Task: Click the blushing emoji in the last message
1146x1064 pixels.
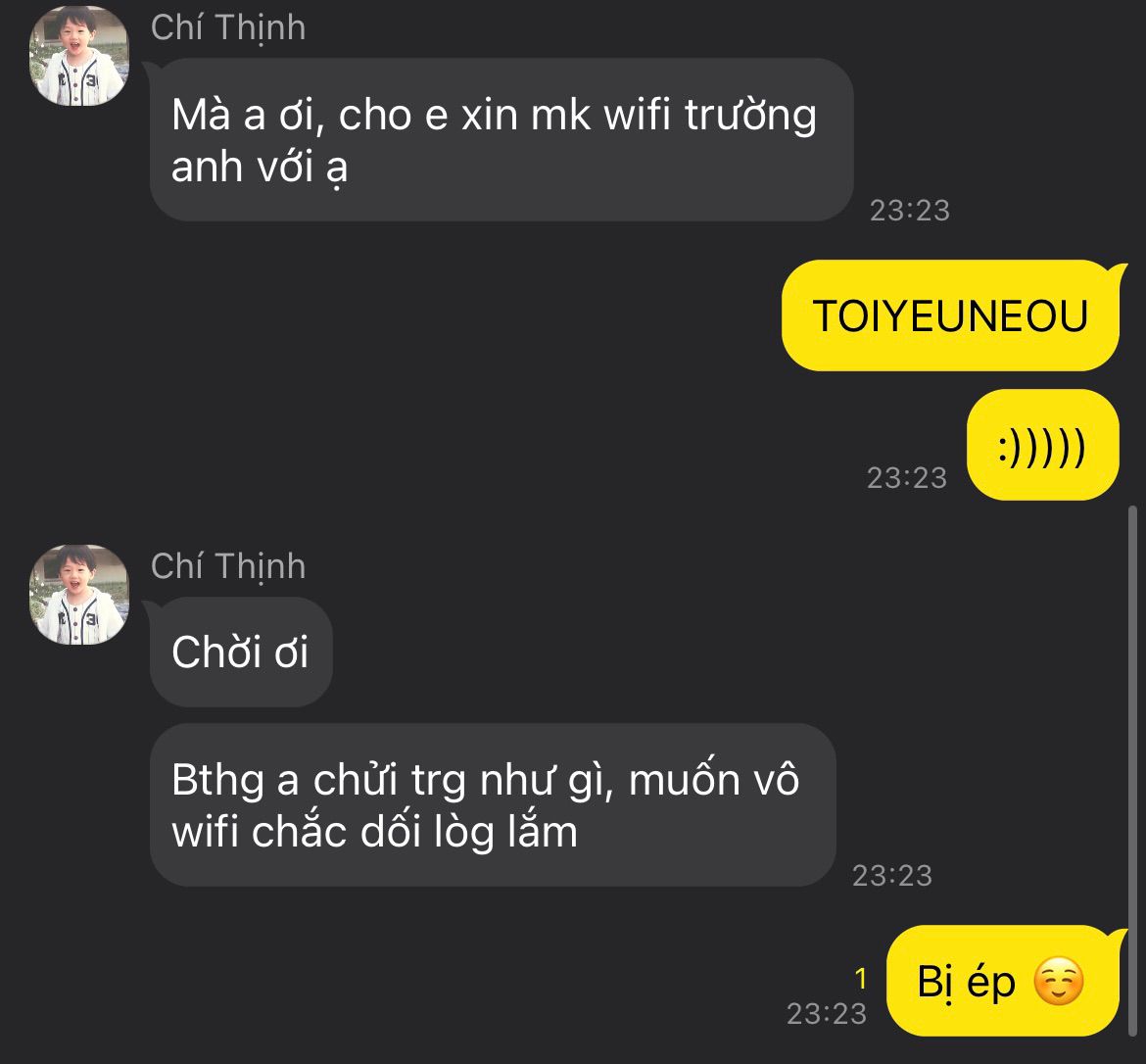Action: [1058, 981]
